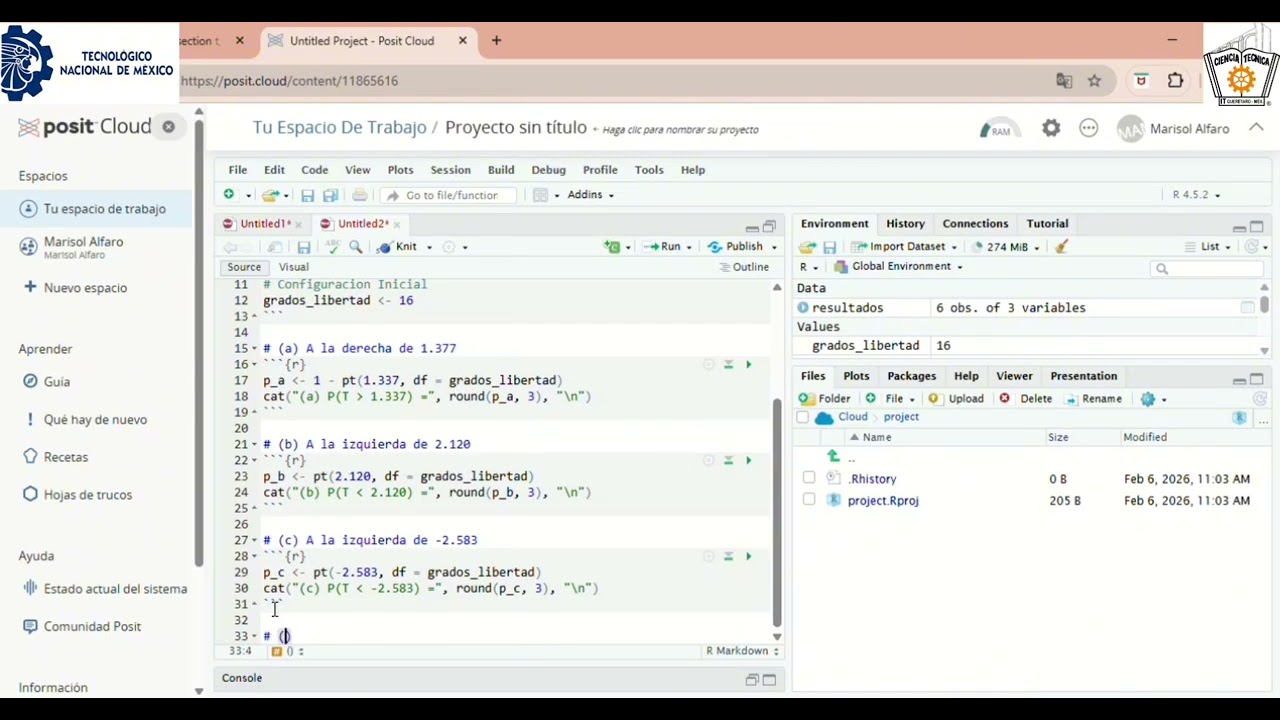Open the document options gear in the editor
The width and height of the screenshot is (1280, 720).
click(x=449, y=247)
